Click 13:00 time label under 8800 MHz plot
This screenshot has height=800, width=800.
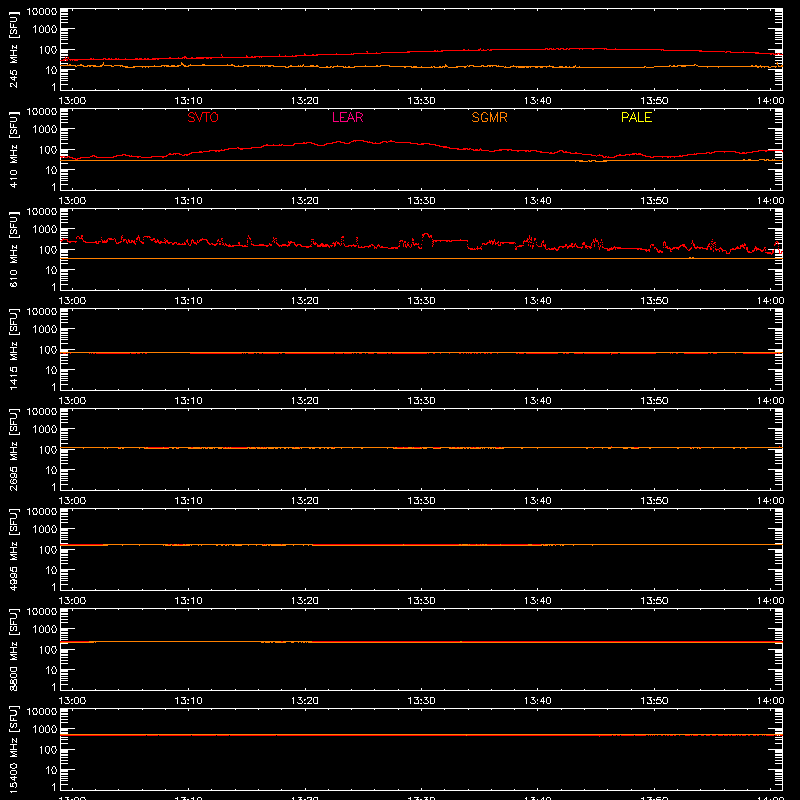[x=72, y=701]
